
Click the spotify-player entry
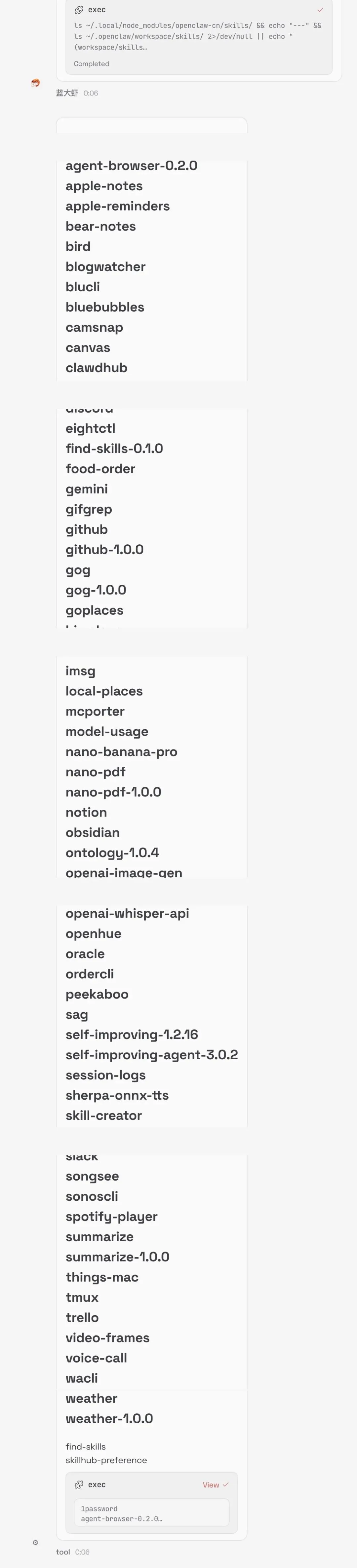coord(111,1216)
